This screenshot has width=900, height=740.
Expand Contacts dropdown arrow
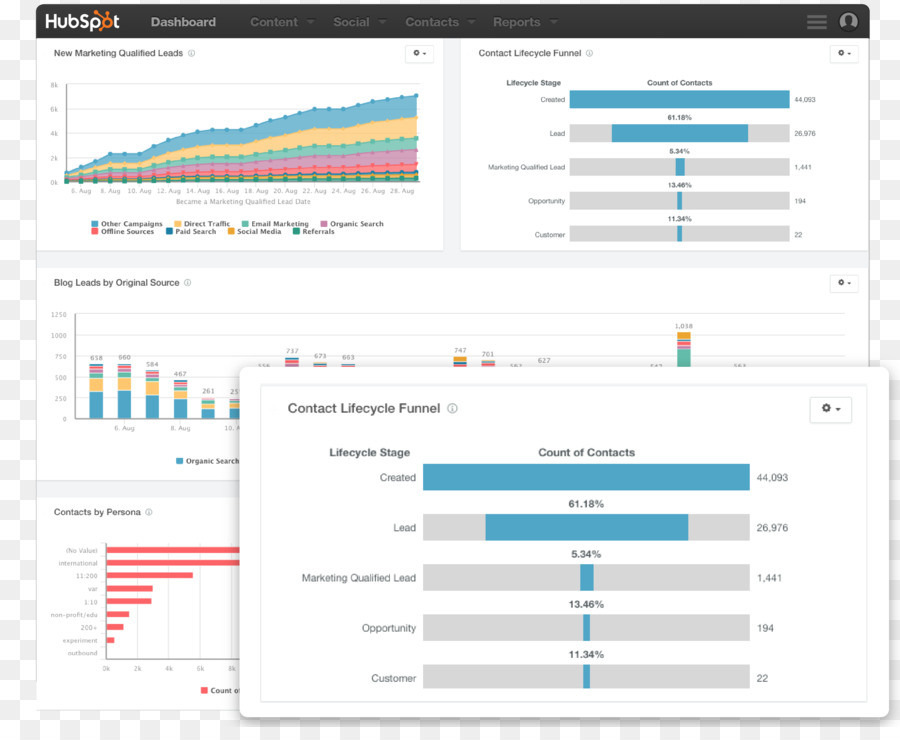click(471, 22)
